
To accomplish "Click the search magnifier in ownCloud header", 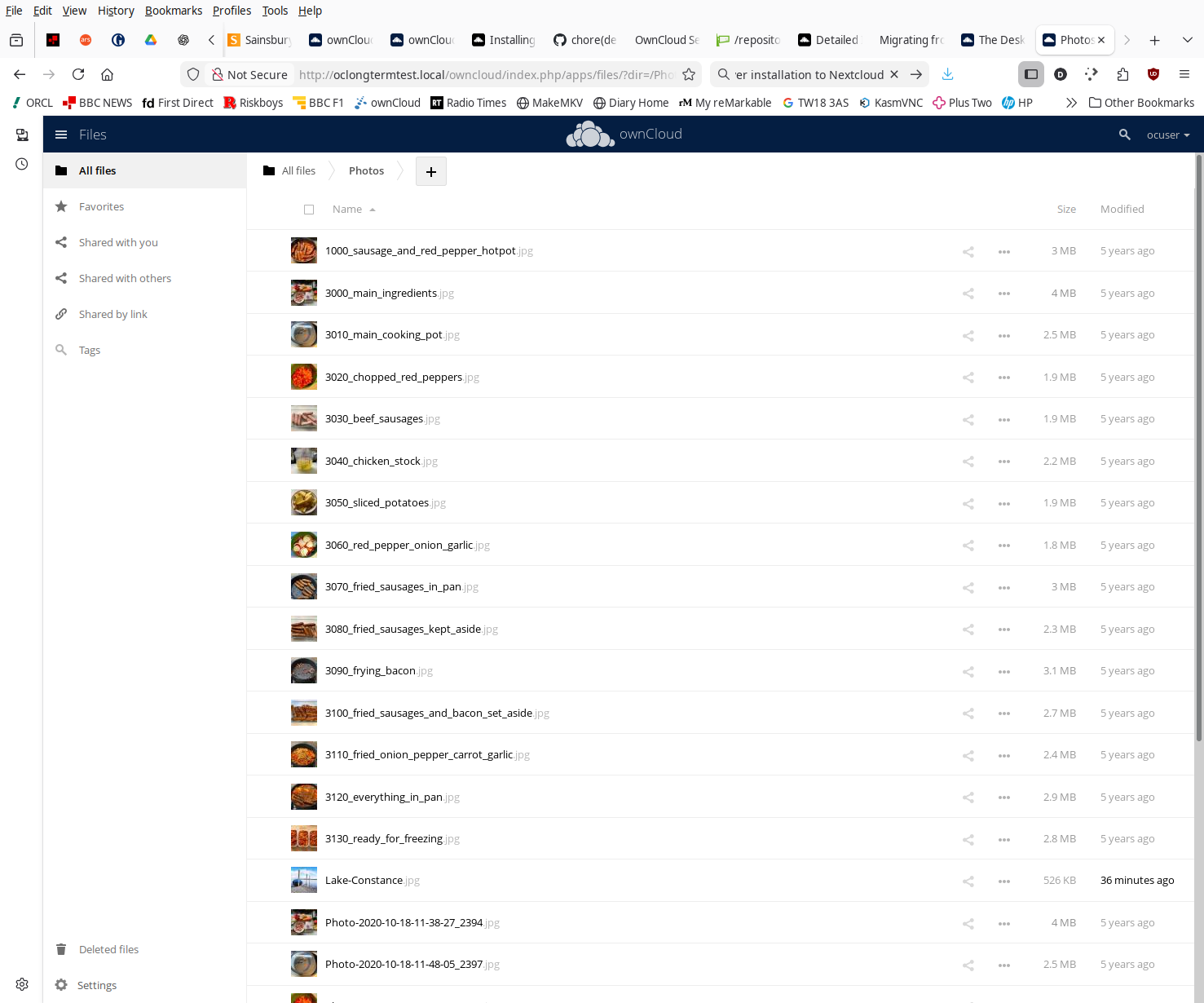I will pos(1124,135).
